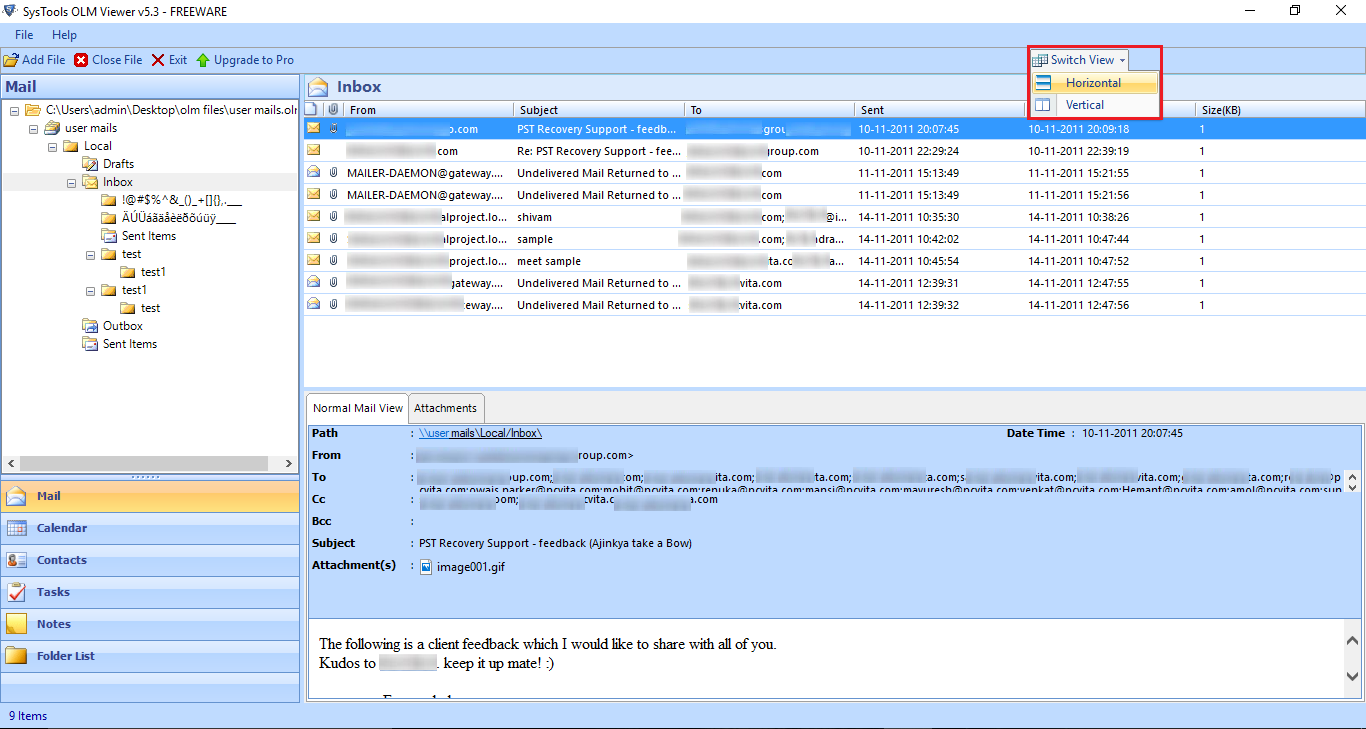Select email sent 14-11-2011 12:39:32

(x=835, y=305)
